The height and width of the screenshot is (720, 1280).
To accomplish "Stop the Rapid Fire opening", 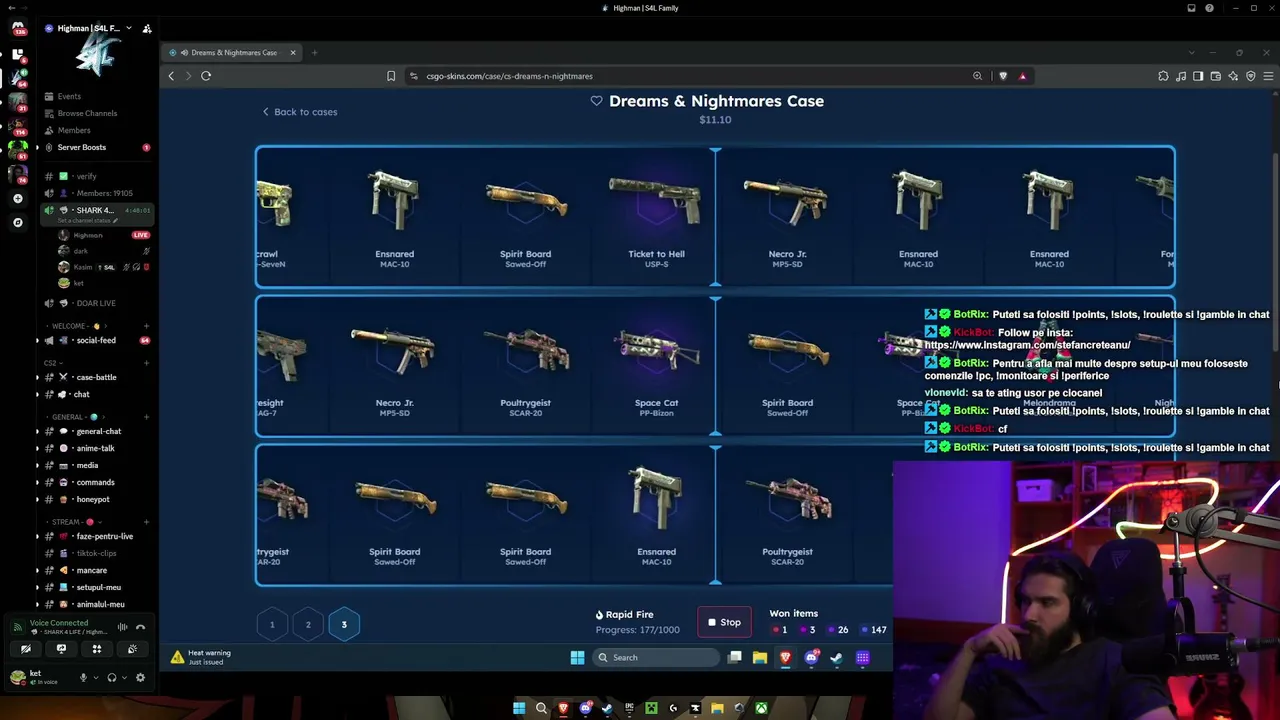I will click(725, 622).
